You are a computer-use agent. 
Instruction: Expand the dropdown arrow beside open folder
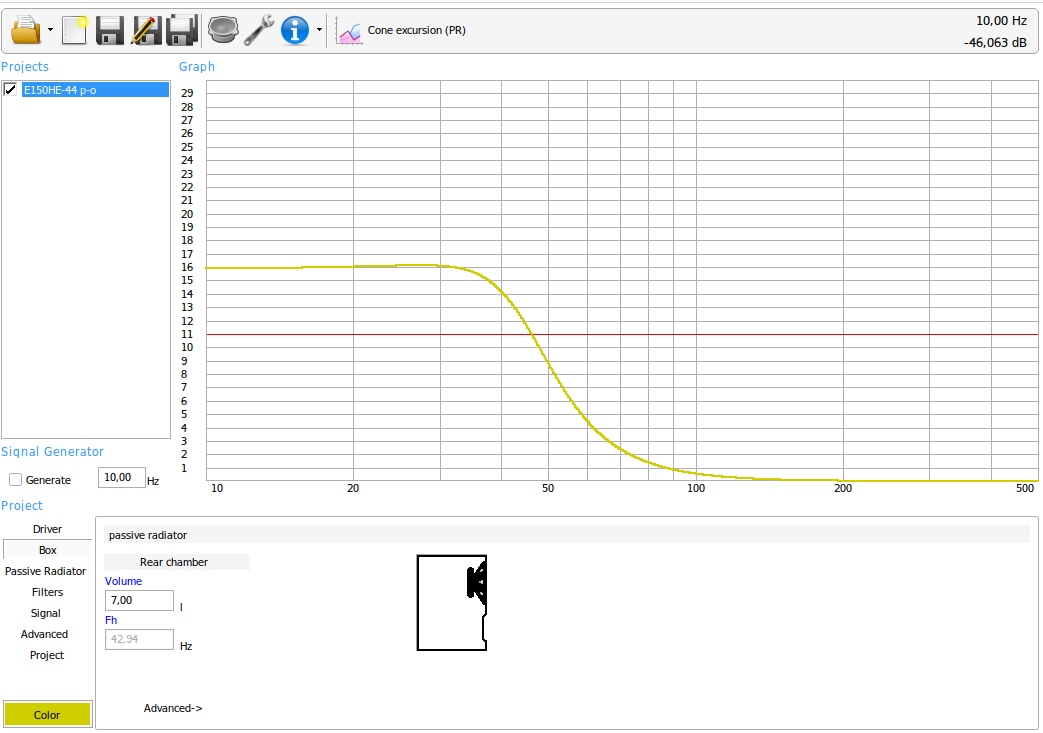(x=50, y=30)
